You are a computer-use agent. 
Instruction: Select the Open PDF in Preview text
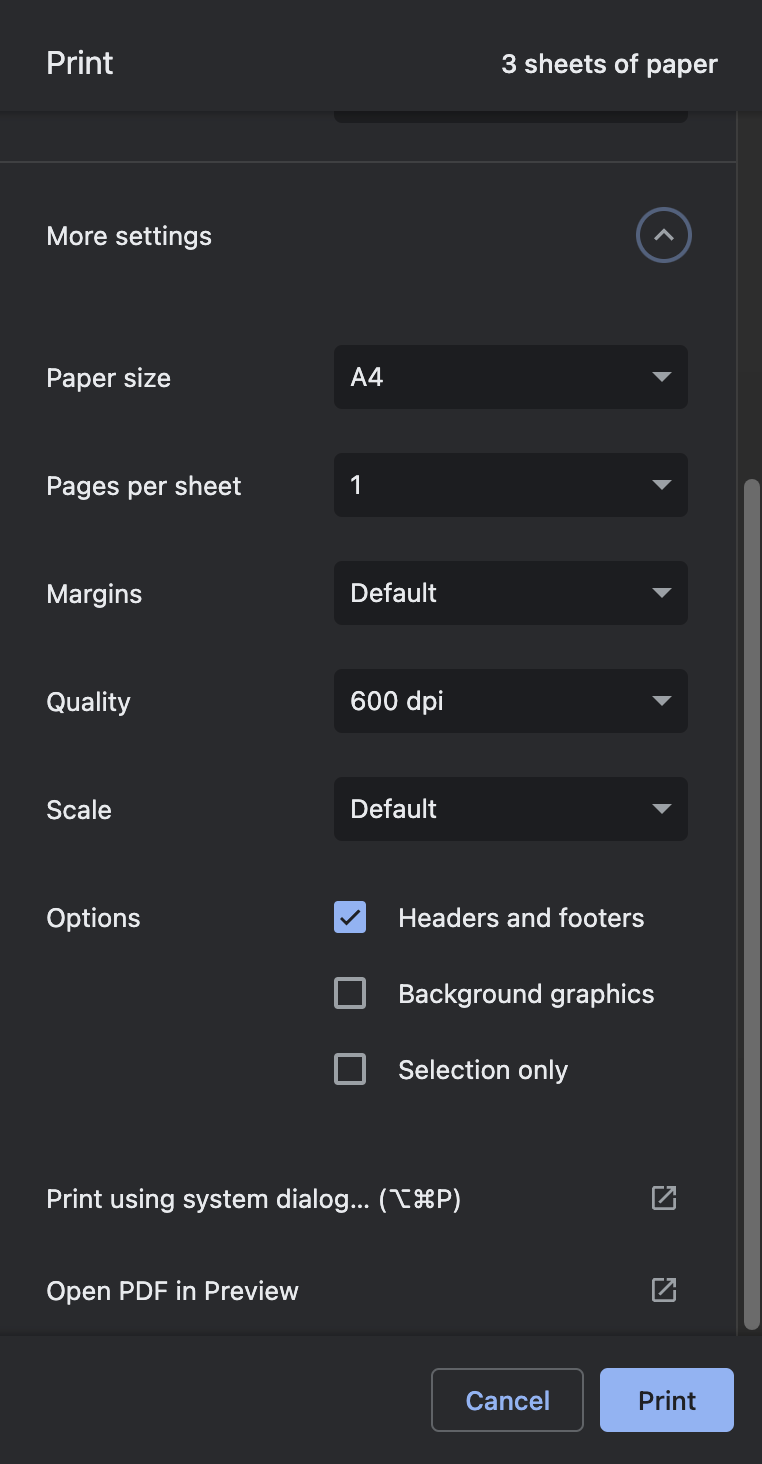[x=172, y=1291]
